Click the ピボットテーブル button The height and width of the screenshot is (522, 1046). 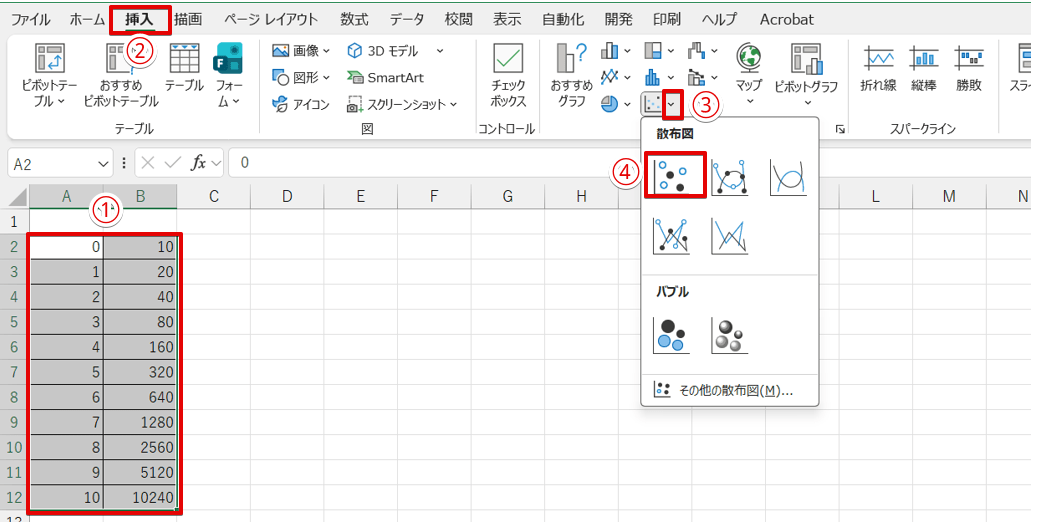(x=49, y=76)
